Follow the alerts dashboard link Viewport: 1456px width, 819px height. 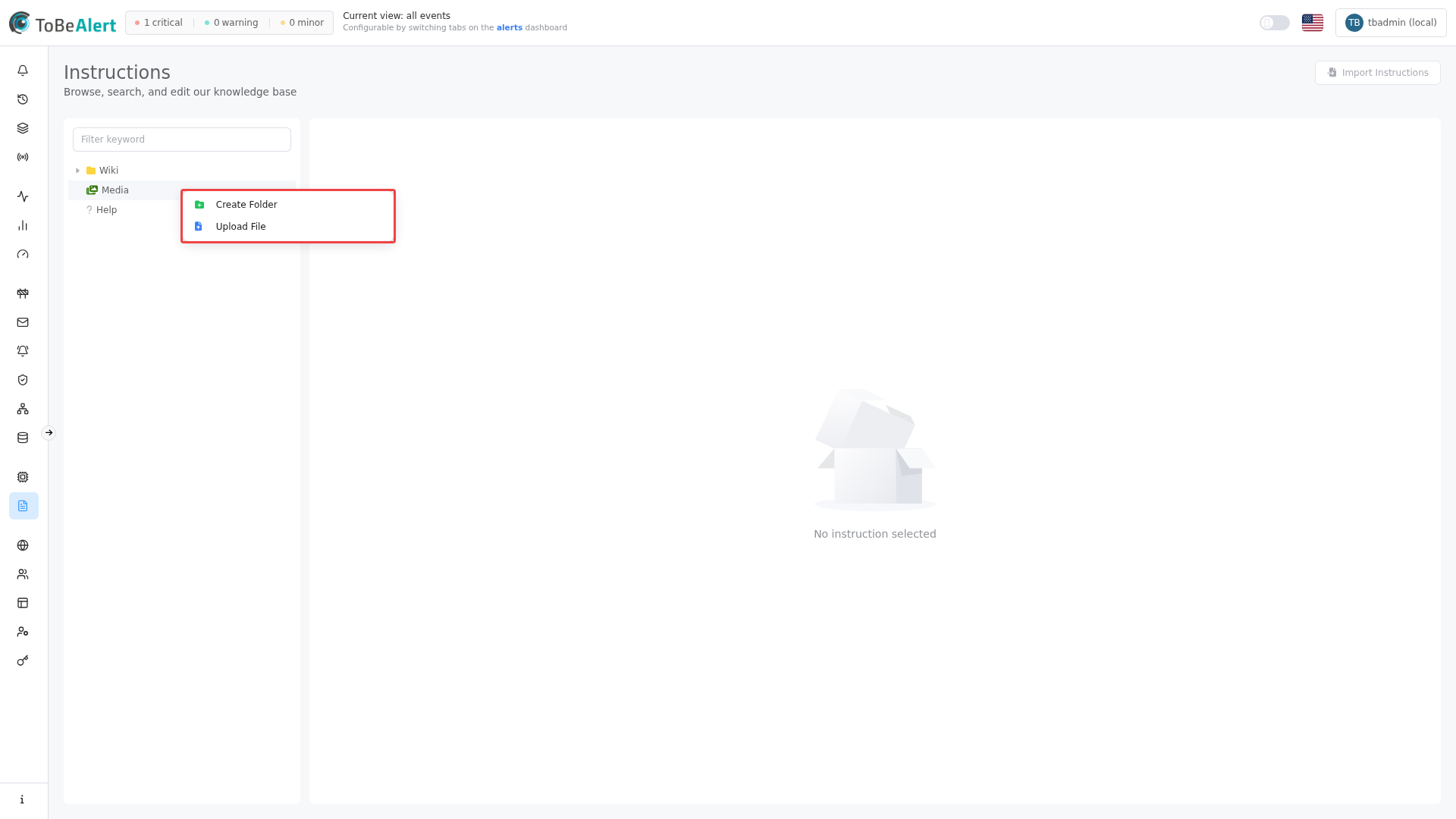click(509, 28)
